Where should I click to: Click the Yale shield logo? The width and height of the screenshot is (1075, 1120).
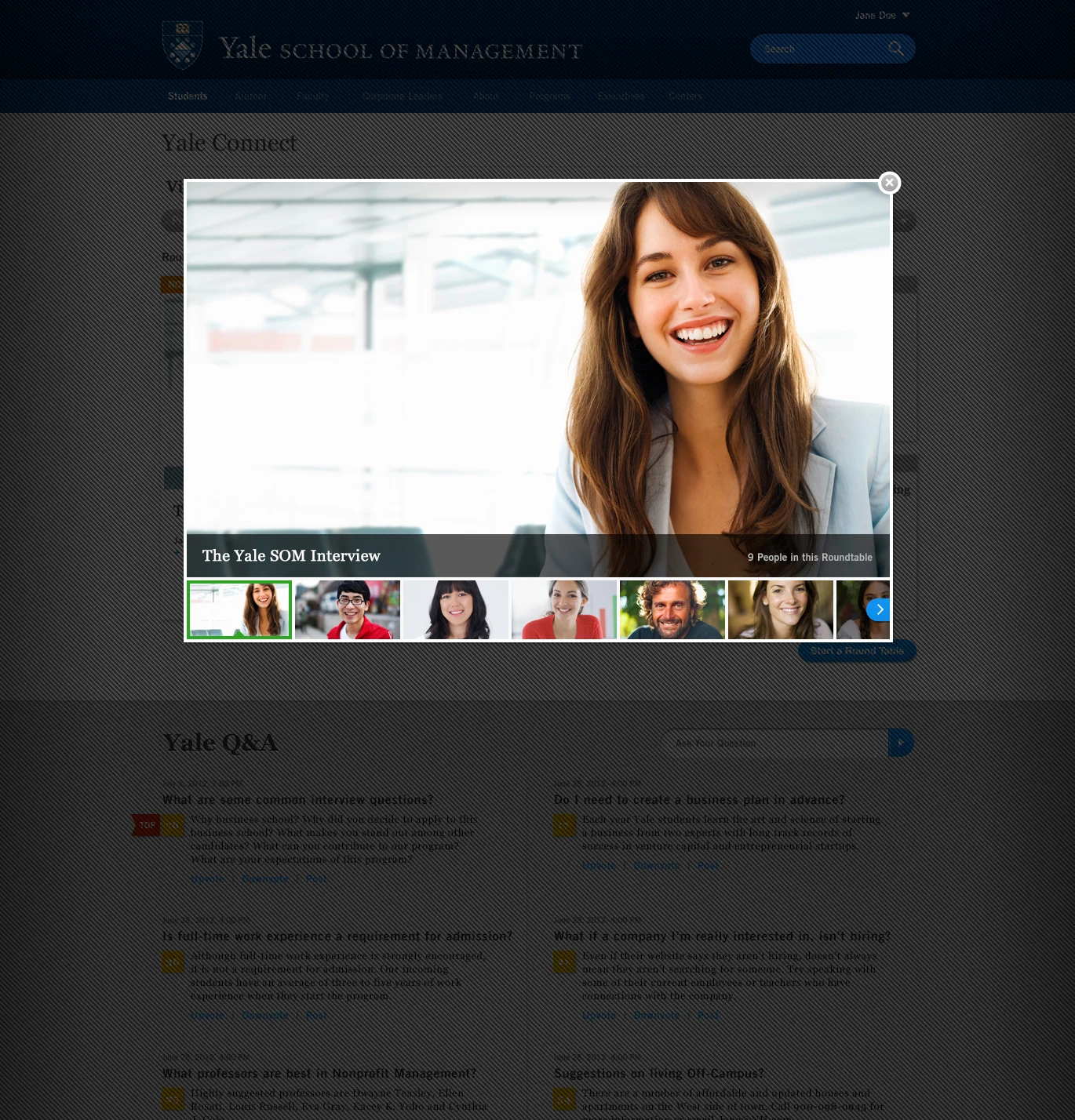coord(182,45)
